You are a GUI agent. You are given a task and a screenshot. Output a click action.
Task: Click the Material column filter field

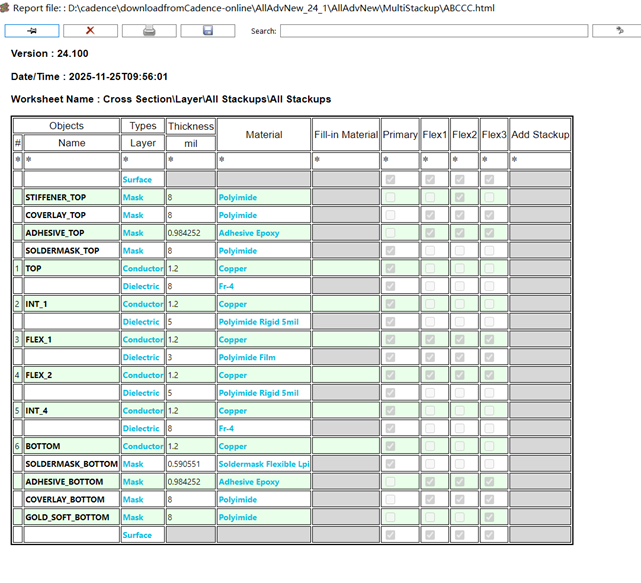click(263, 160)
